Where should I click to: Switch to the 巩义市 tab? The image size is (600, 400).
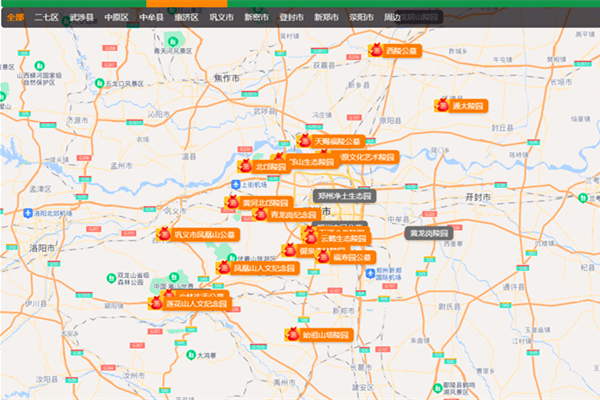point(222,17)
